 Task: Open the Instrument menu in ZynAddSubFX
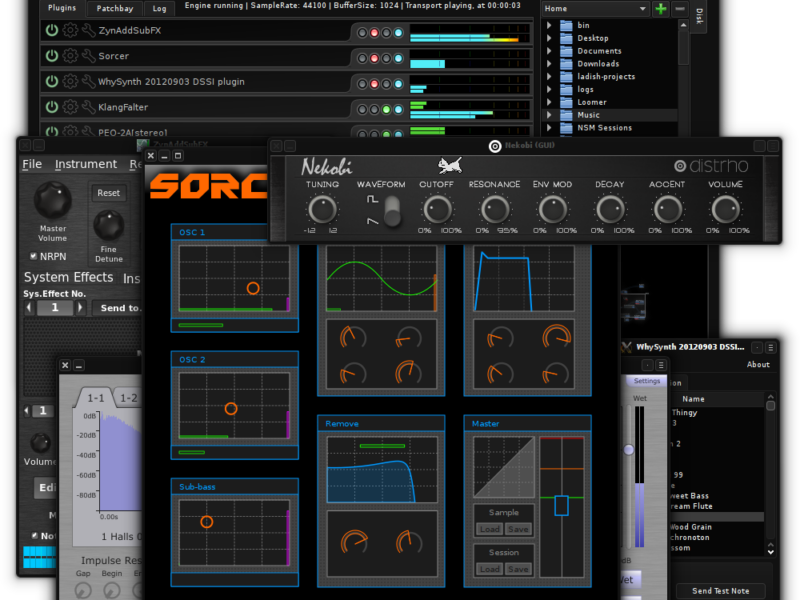pyautogui.click(x=85, y=164)
